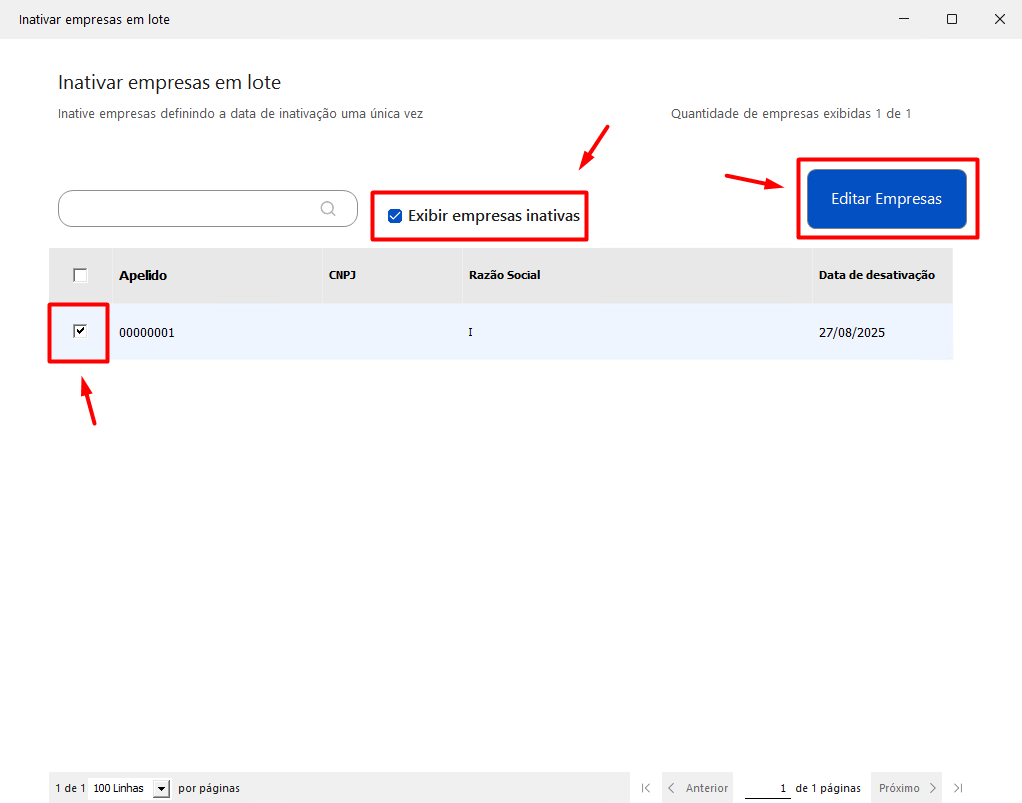Deselect the checkbox for company 00000001

(80, 331)
